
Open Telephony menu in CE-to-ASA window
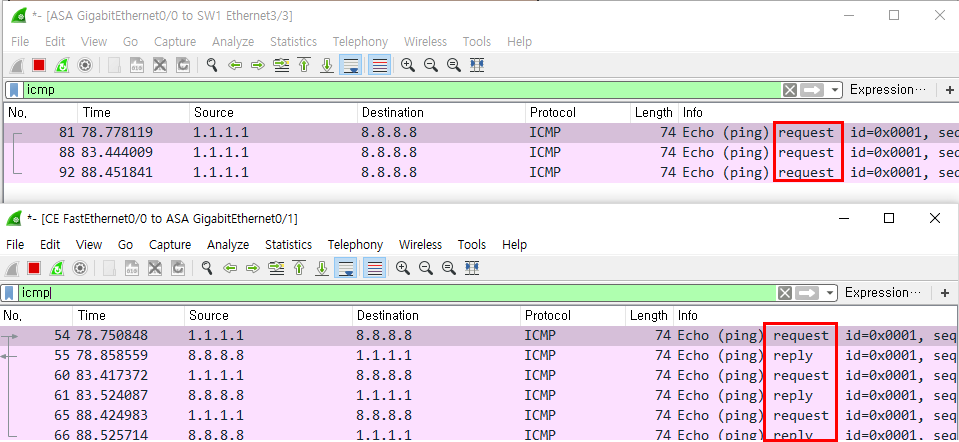[x=355, y=245]
